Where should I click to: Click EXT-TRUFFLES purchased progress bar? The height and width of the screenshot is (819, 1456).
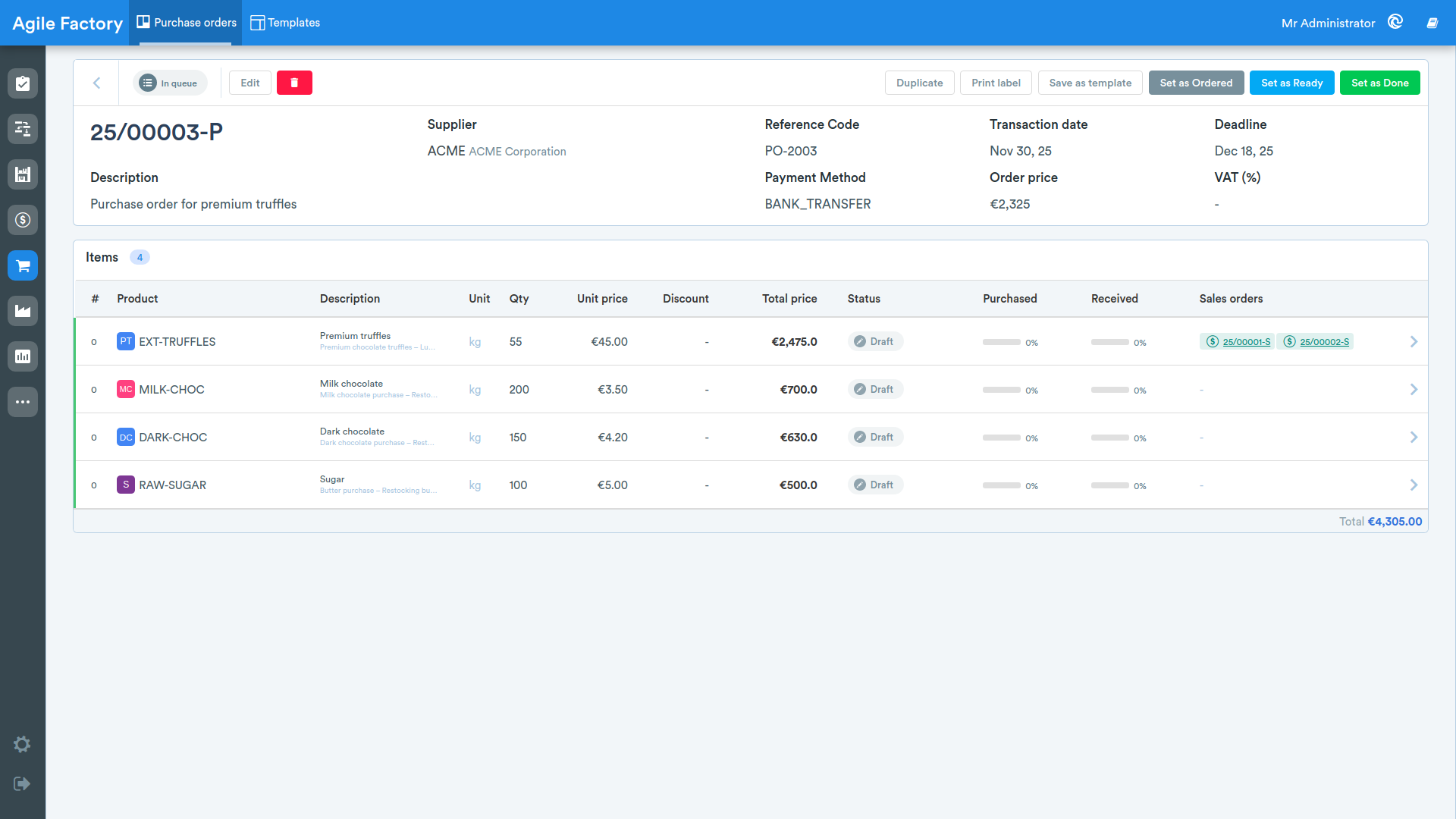(x=1002, y=342)
